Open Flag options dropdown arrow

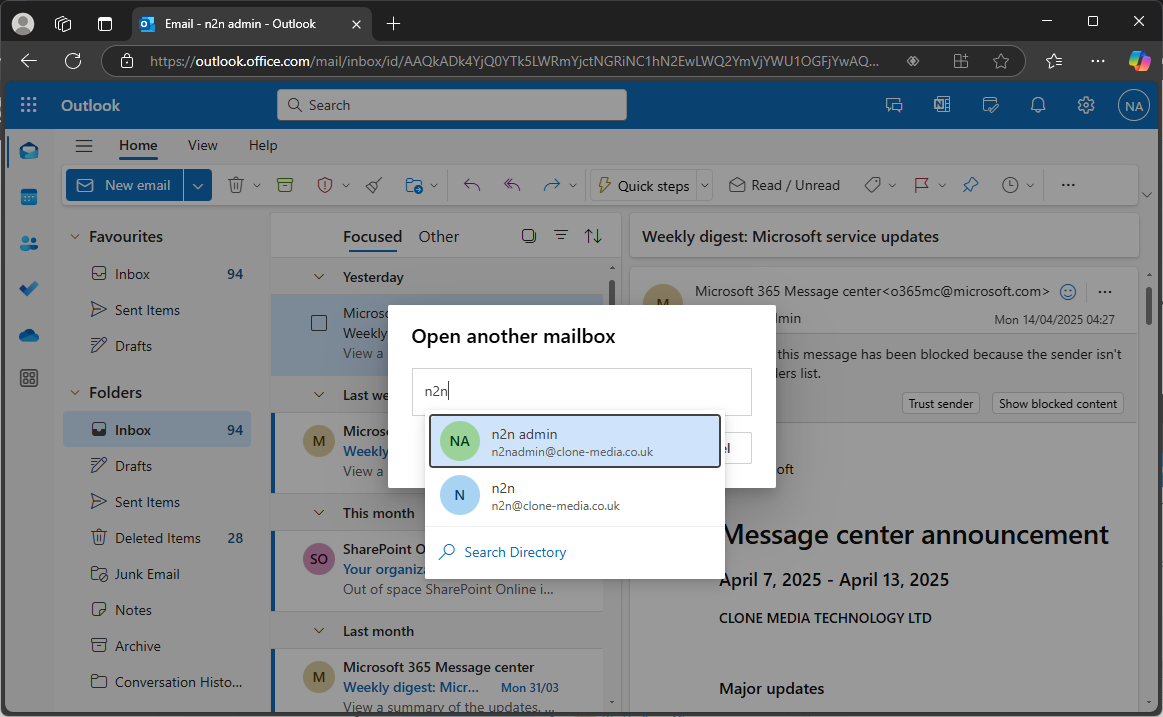(942, 185)
